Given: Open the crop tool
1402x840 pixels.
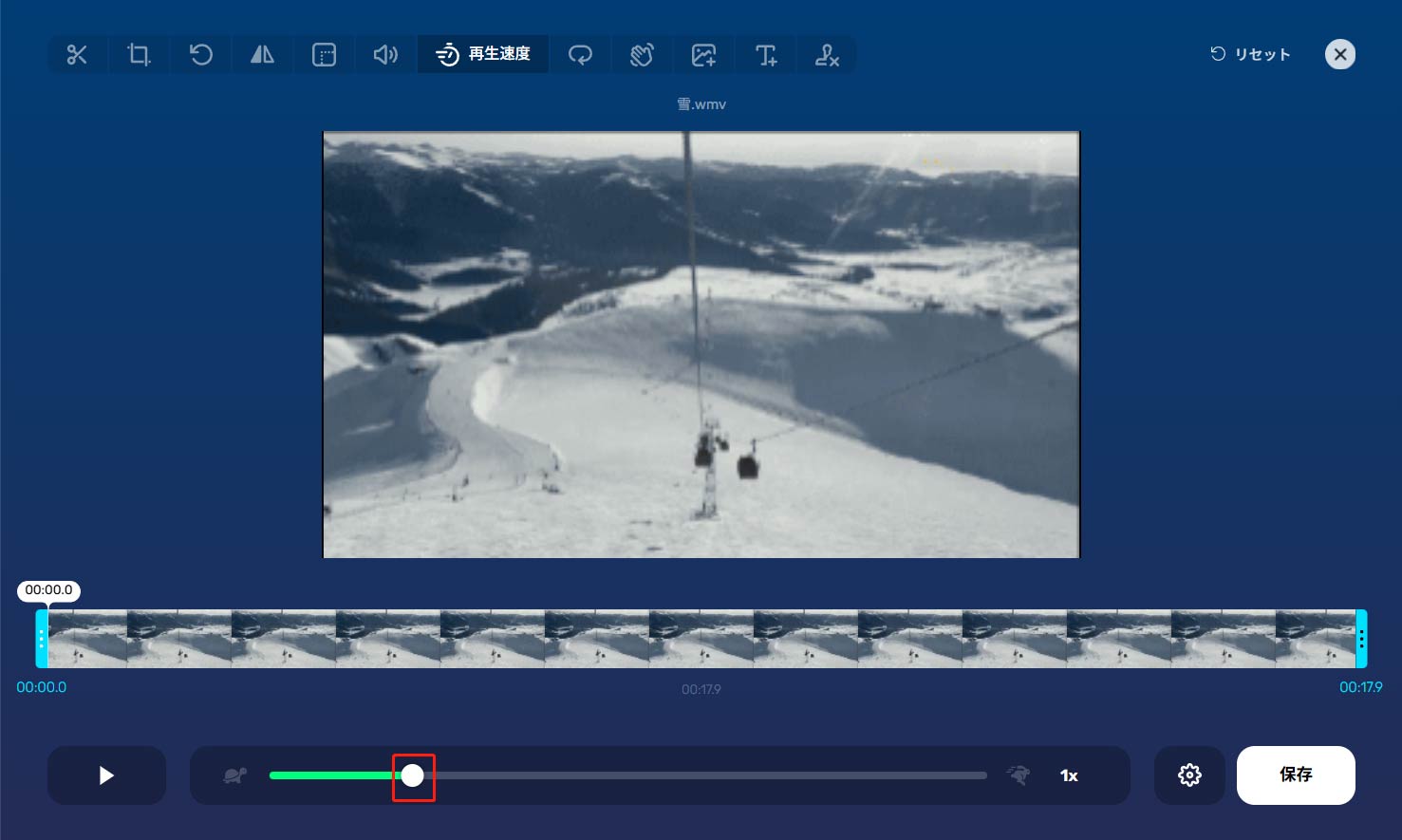Looking at the screenshot, I should [139, 54].
